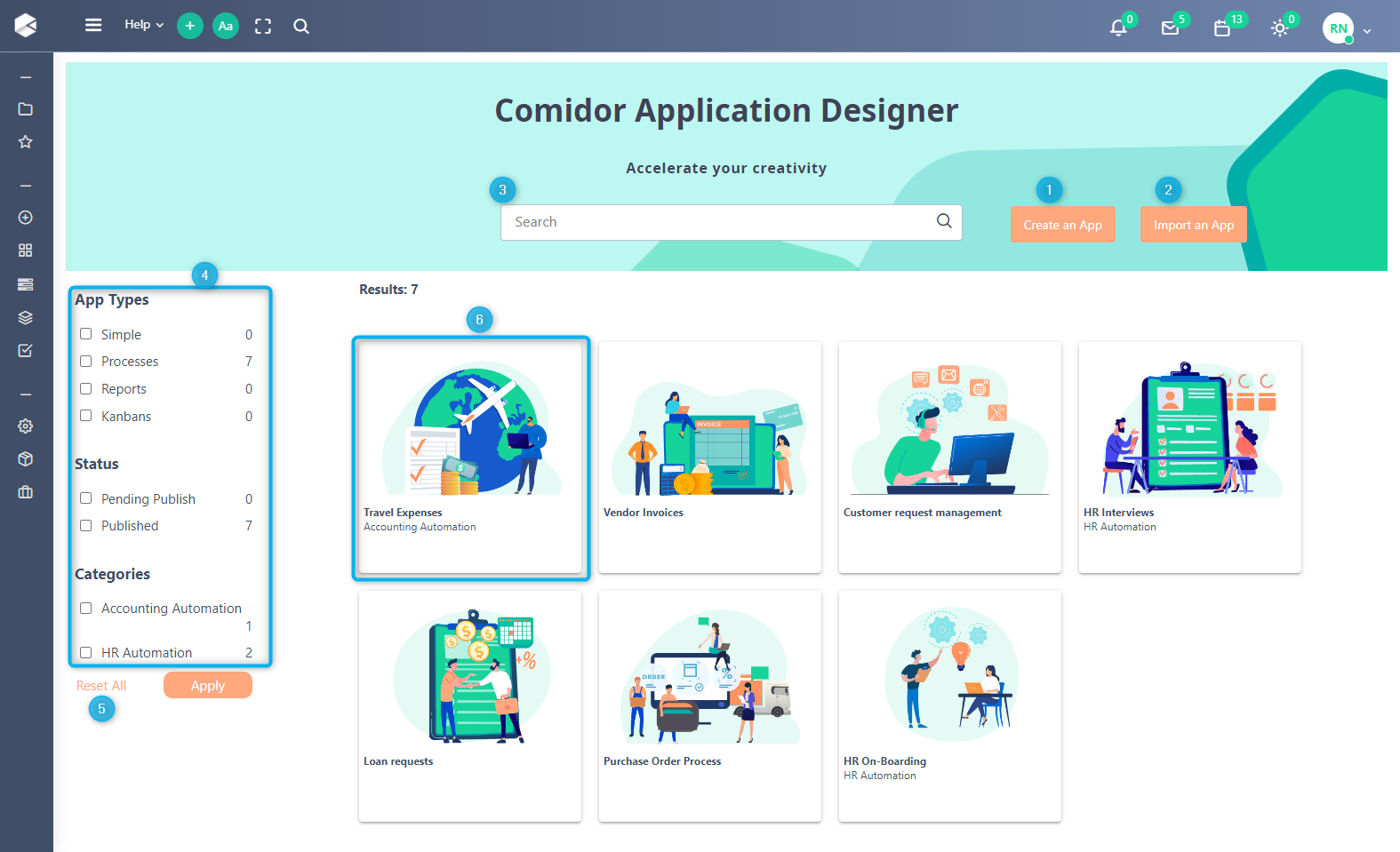The width and height of the screenshot is (1400, 852).
Task: Open the calendar icon with badge 13
Action: pyautogui.click(x=1222, y=28)
